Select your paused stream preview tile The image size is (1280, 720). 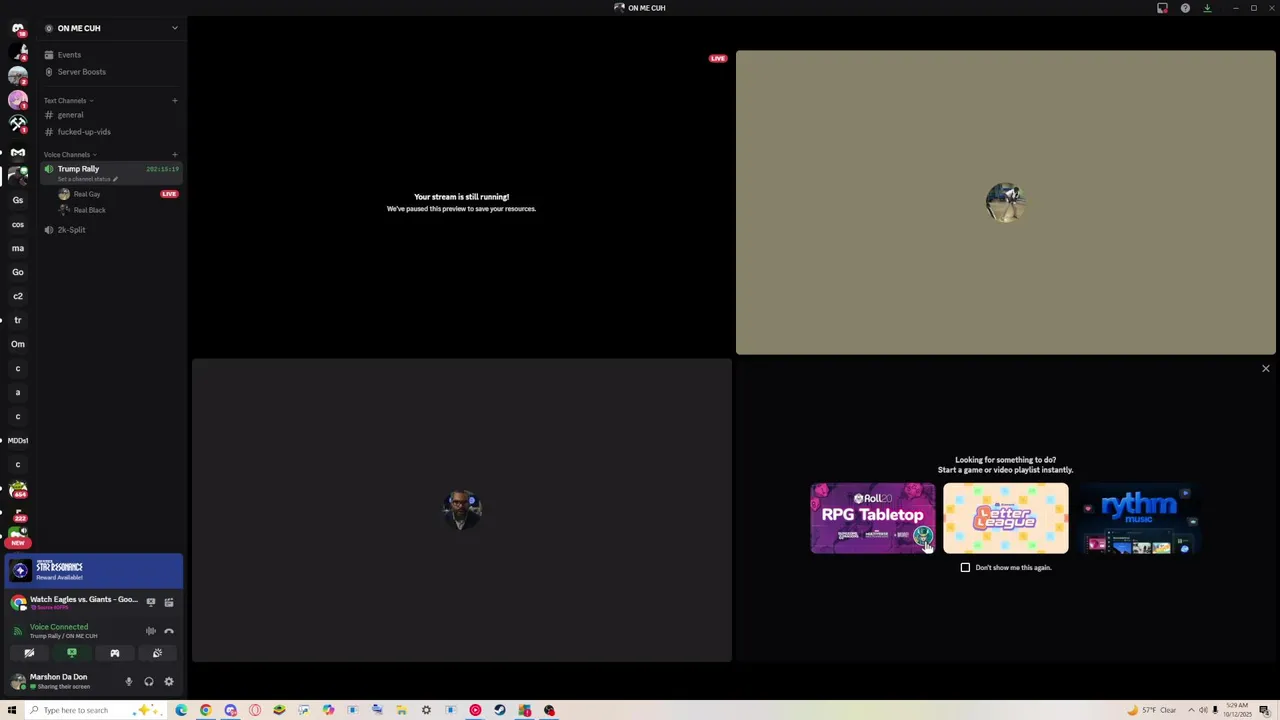(x=461, y=203)
